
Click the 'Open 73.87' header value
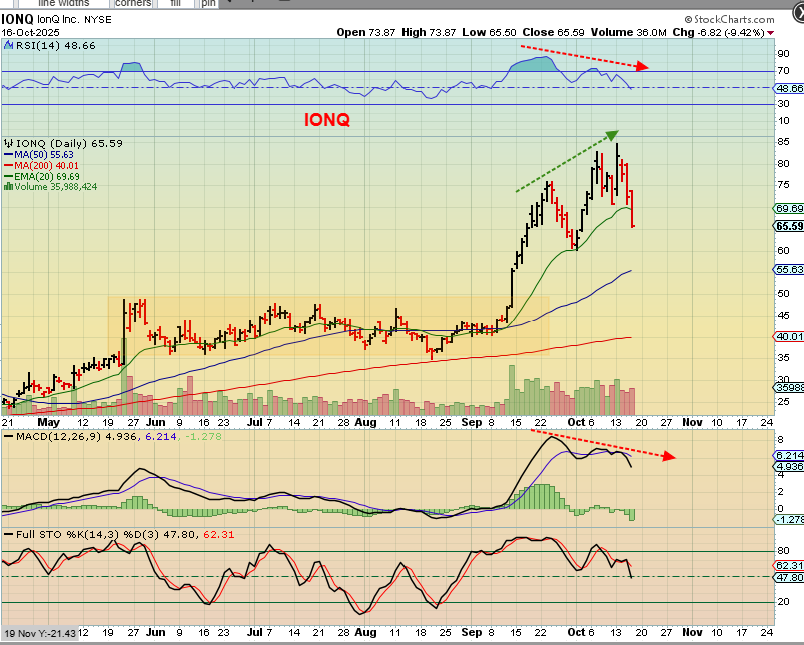[366, 32]
